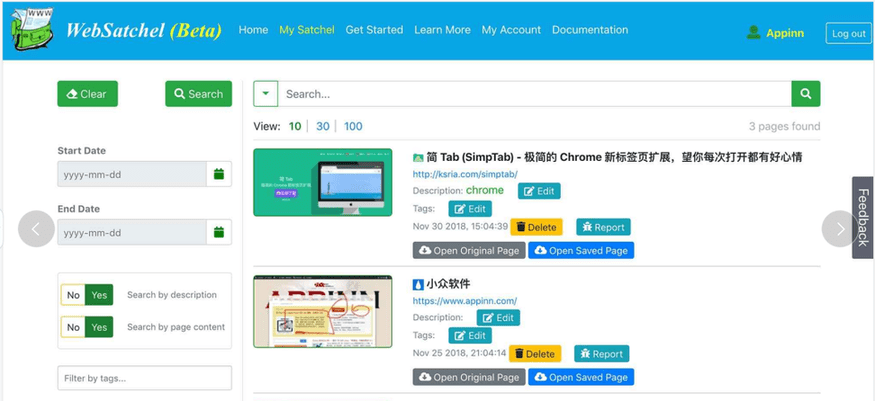Click the 小众软件 entry title

(448, 284)
